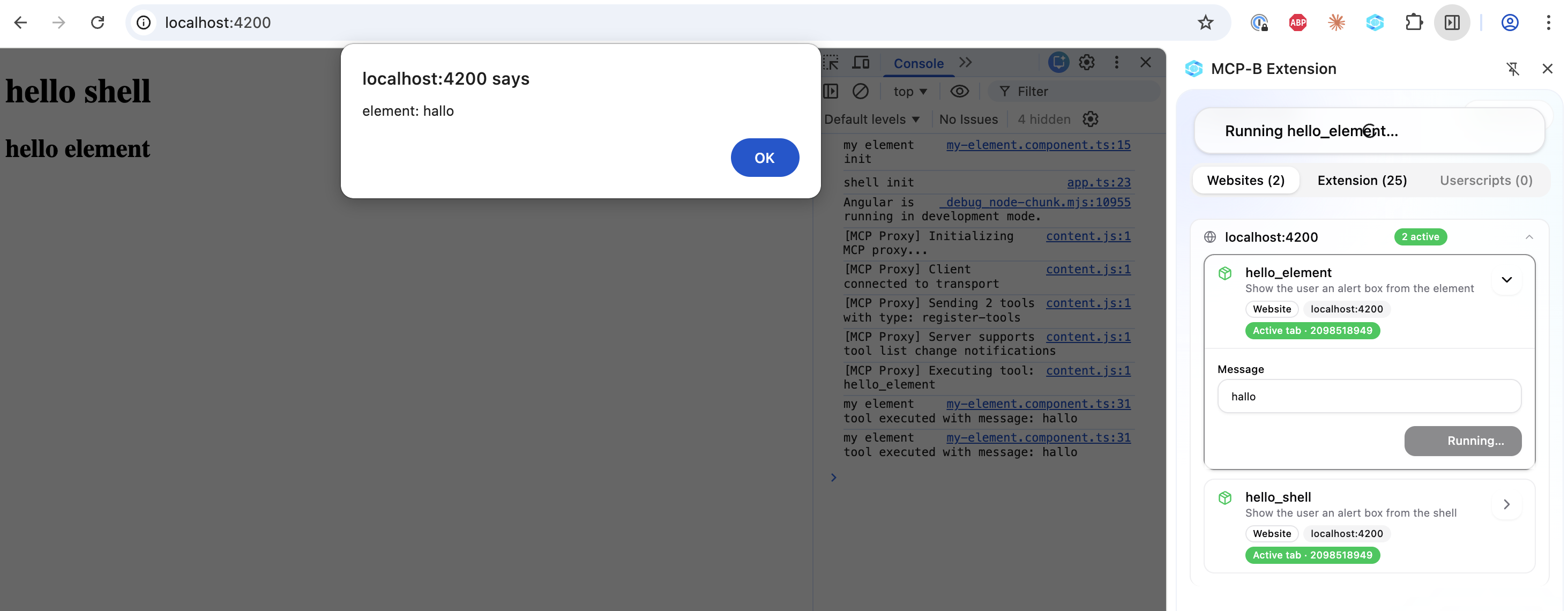Switch to the Extension (25) tab
Viewport: 1568px width, 611px height.
(x=1362, y=180)
